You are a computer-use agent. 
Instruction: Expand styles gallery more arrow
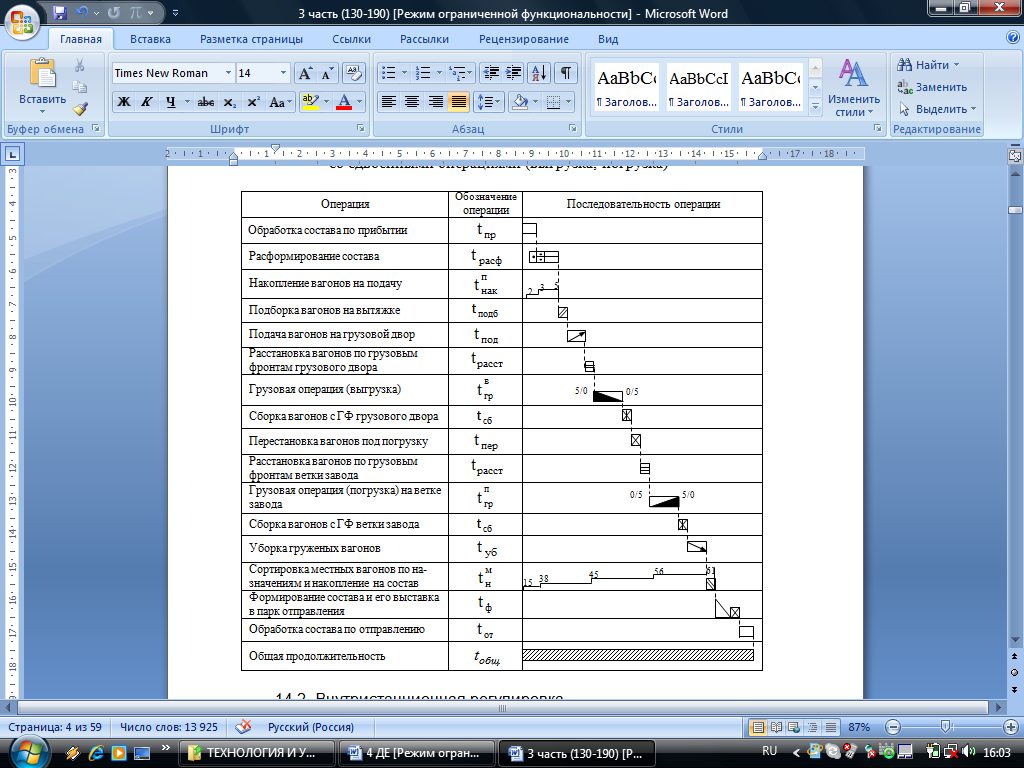tap(815, 106)
